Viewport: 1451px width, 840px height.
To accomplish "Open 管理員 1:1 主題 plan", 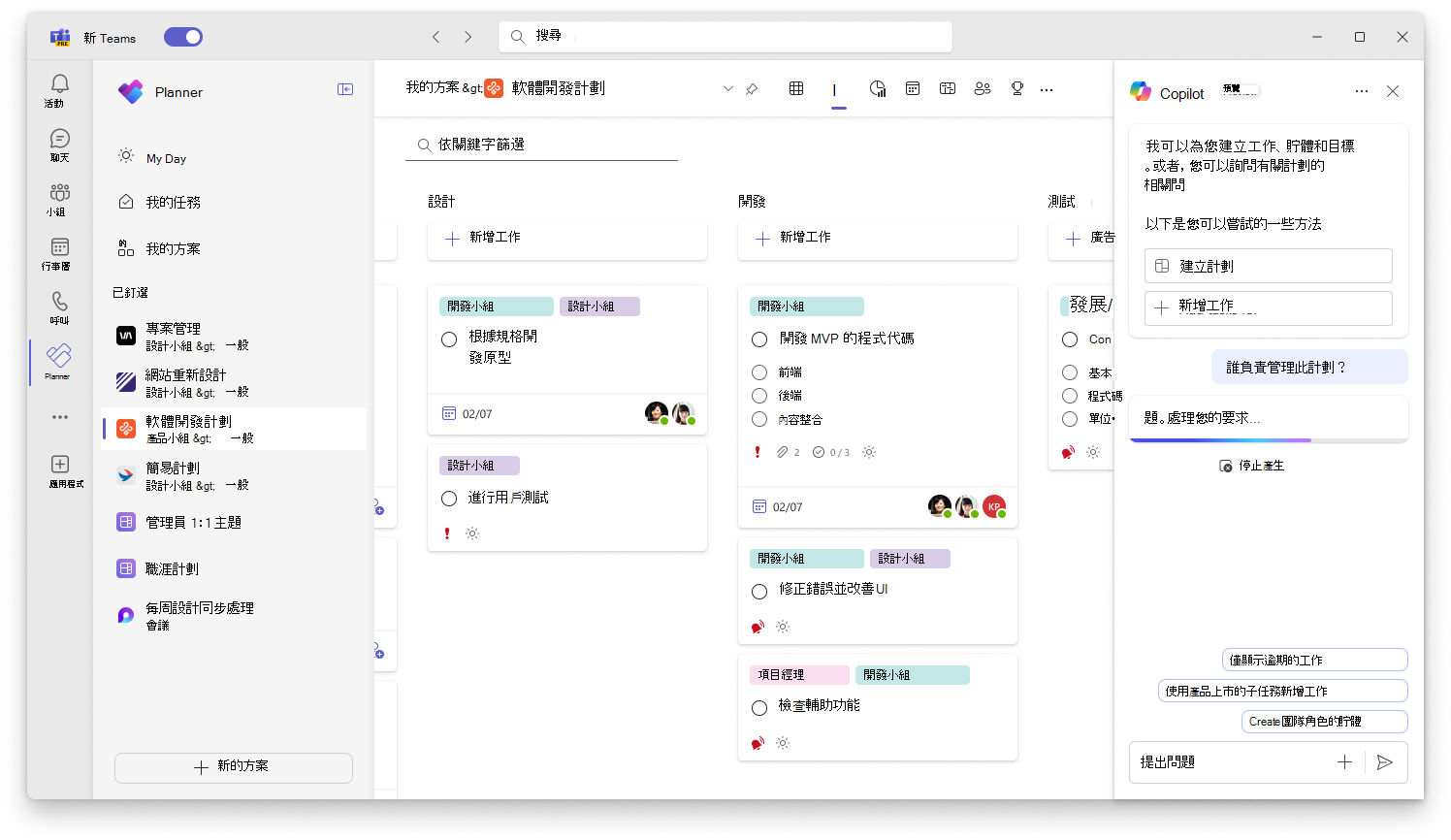I will click(x=235, y=522).
